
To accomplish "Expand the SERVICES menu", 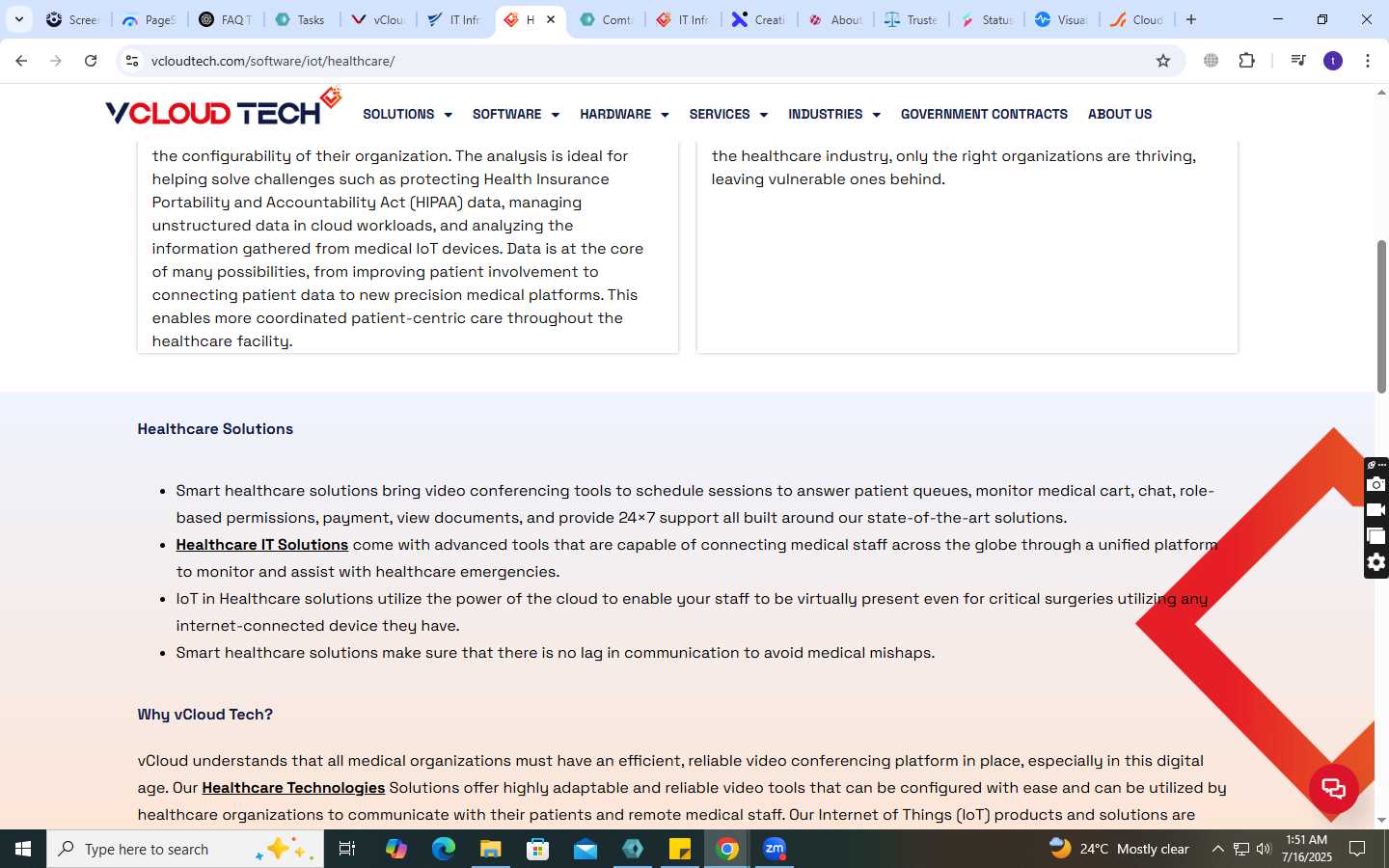I will (728, 114).
